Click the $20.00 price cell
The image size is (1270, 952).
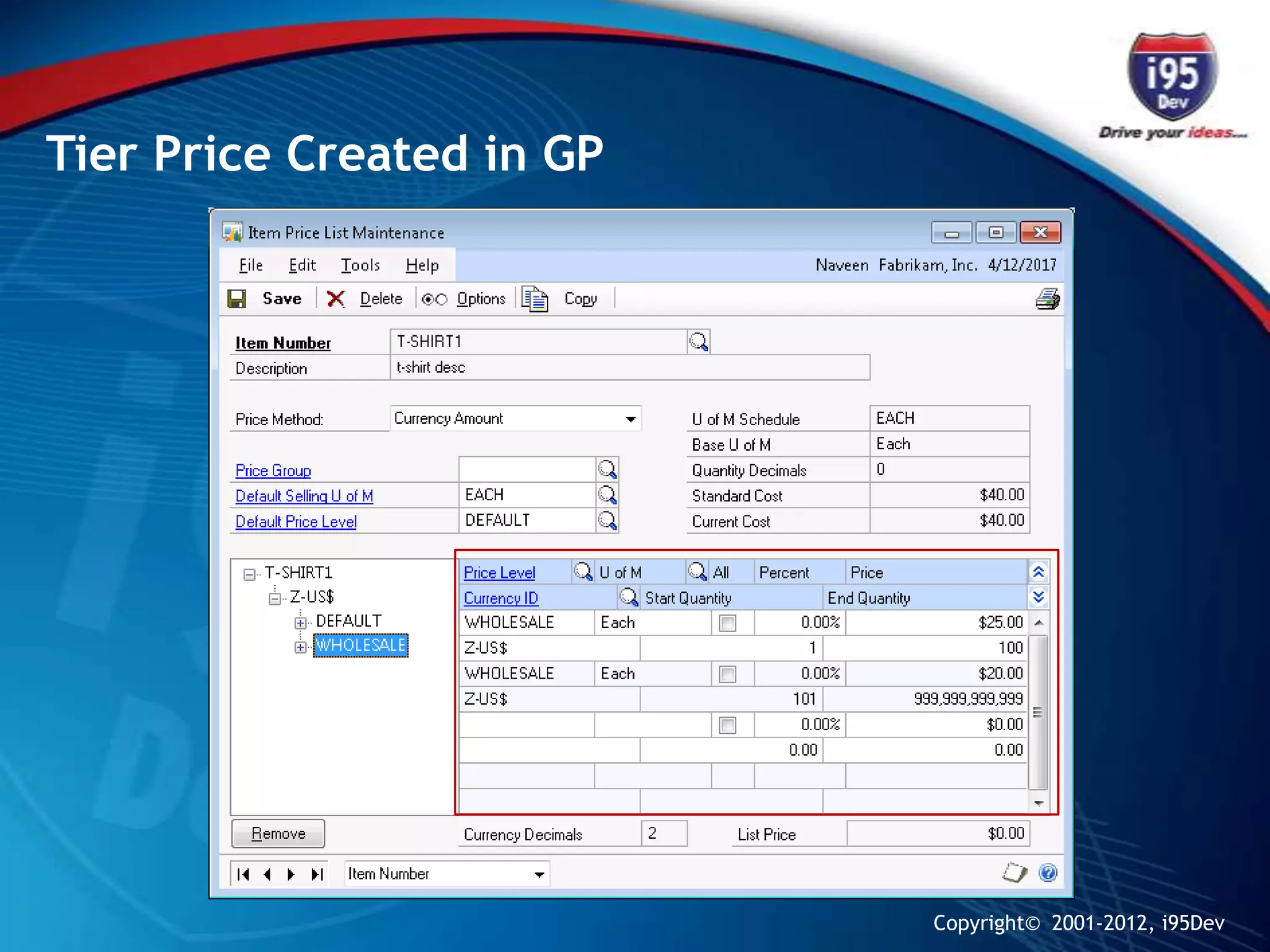click(x=936, y=674)
